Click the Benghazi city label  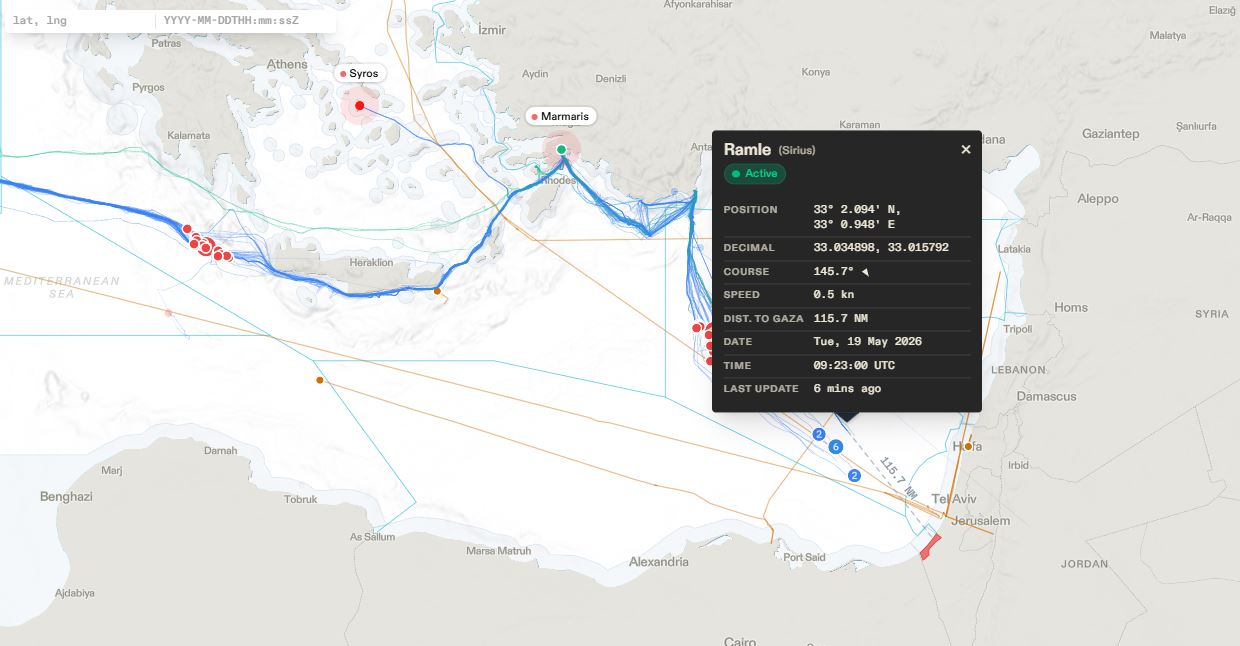[x=66, y=496]
